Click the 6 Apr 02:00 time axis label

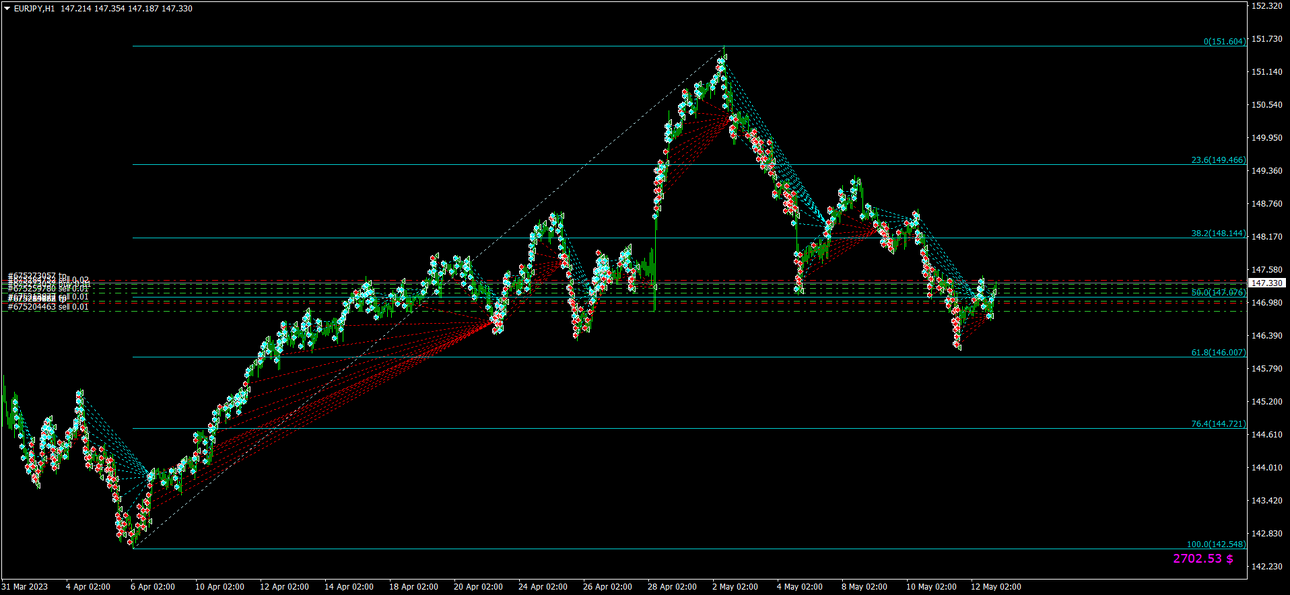click(153, 587)
